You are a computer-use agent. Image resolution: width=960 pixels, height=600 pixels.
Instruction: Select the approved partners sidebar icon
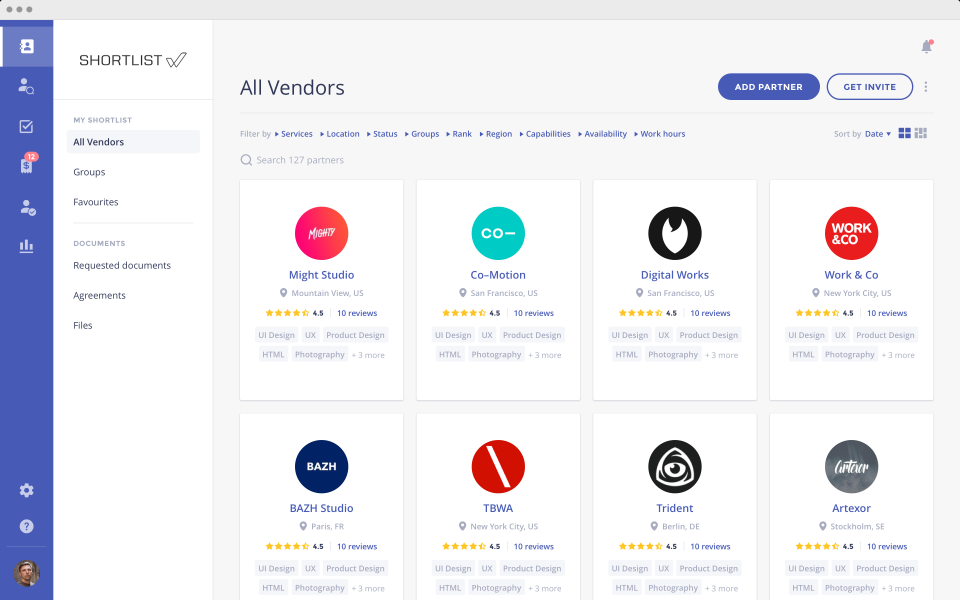27,207
